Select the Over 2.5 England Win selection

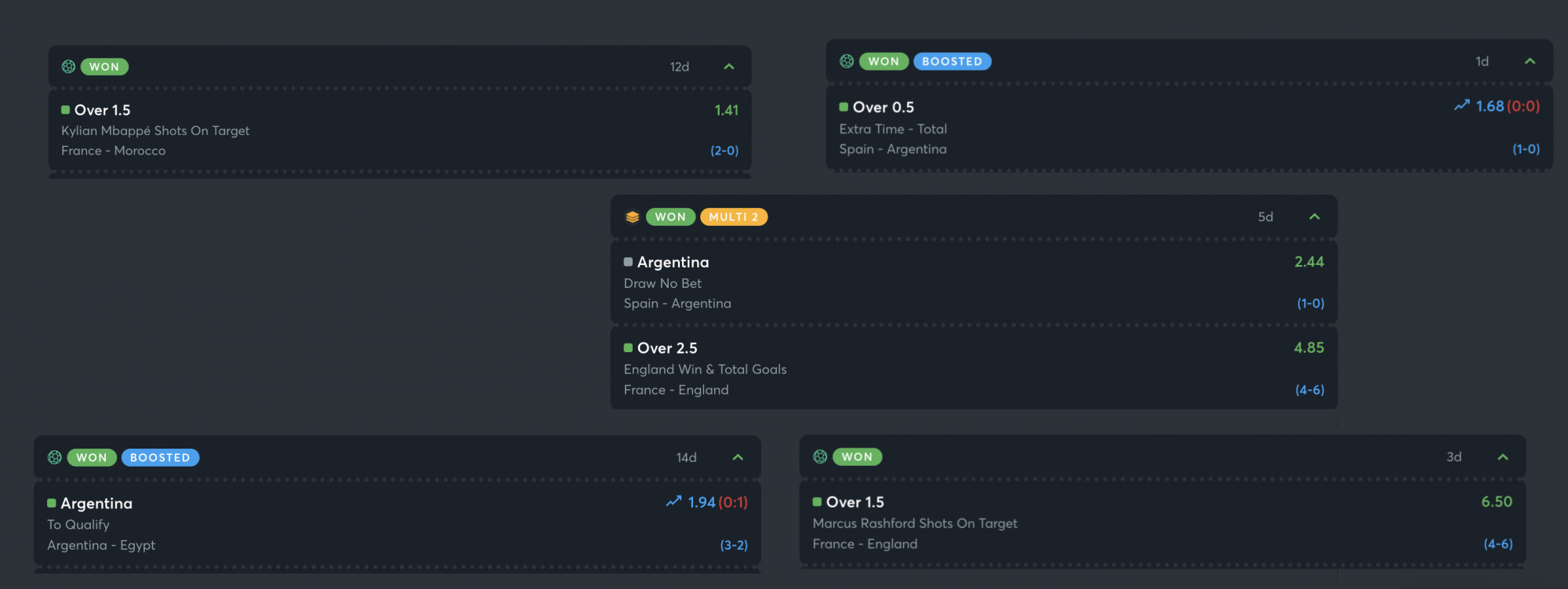tap(974, 369)
